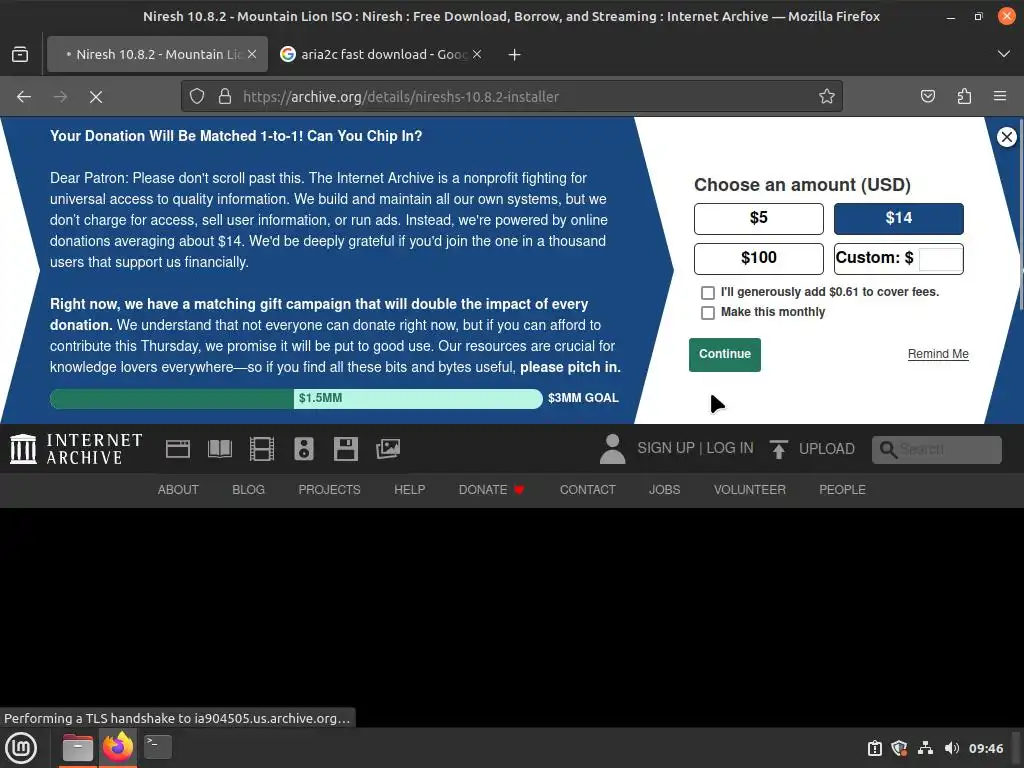Bookmark this page with star icon
This screenshot has height=768, width=1024.
[827, 97]
